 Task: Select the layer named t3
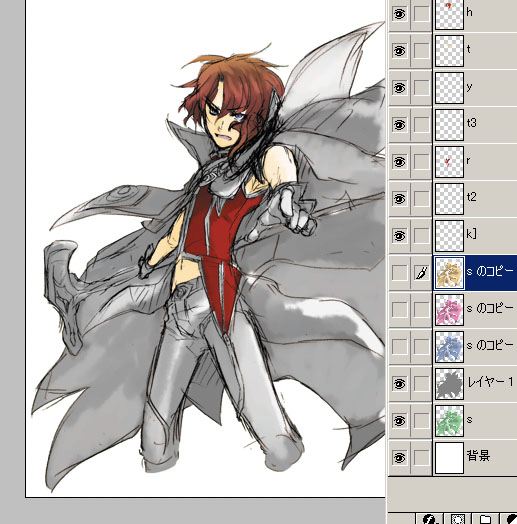[x=472, y=123]
